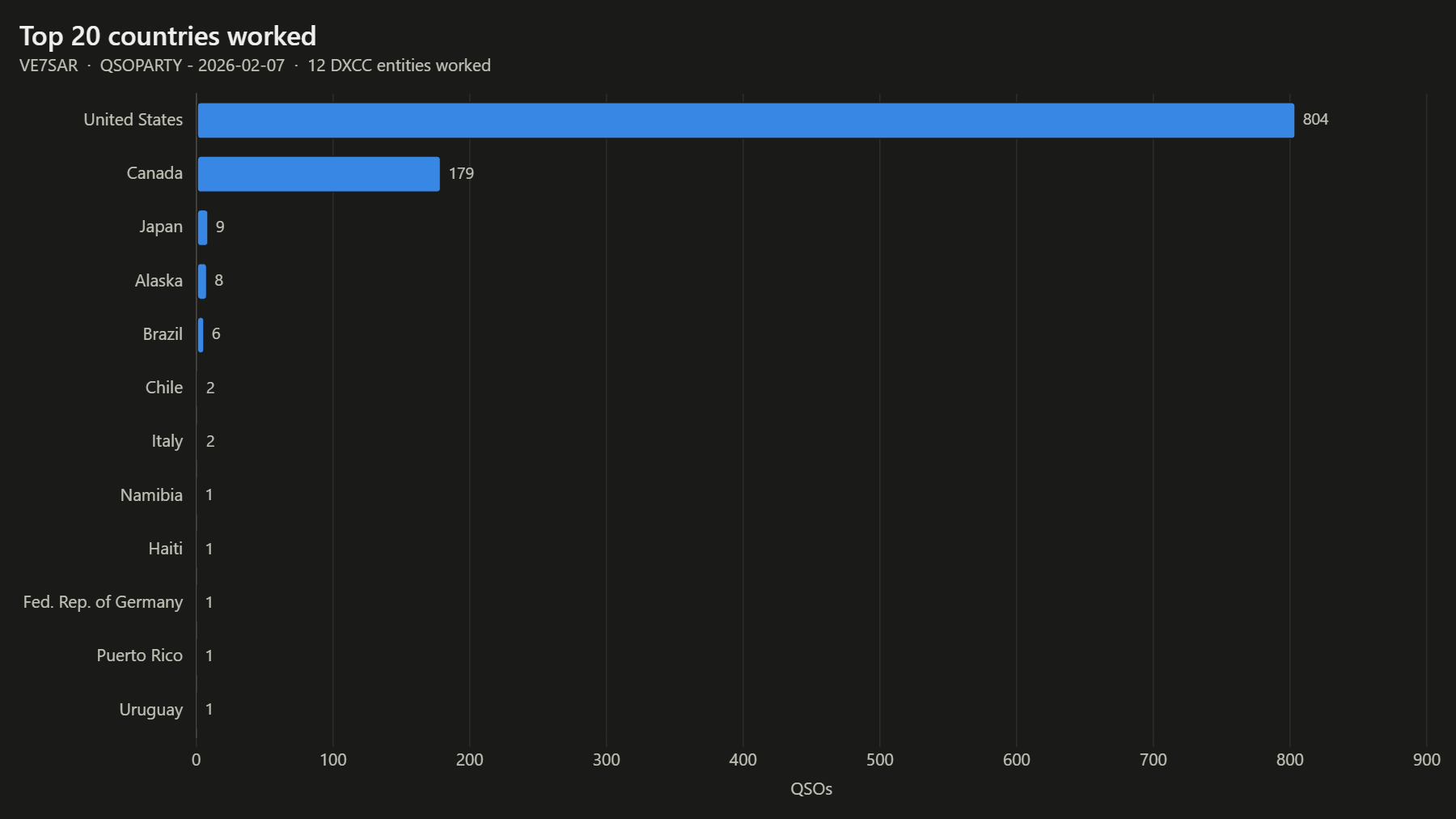Viewport: 1456px width, 819px height.
Task: Click the 'Top 20 countries worked' title
Action: (167, 36)
